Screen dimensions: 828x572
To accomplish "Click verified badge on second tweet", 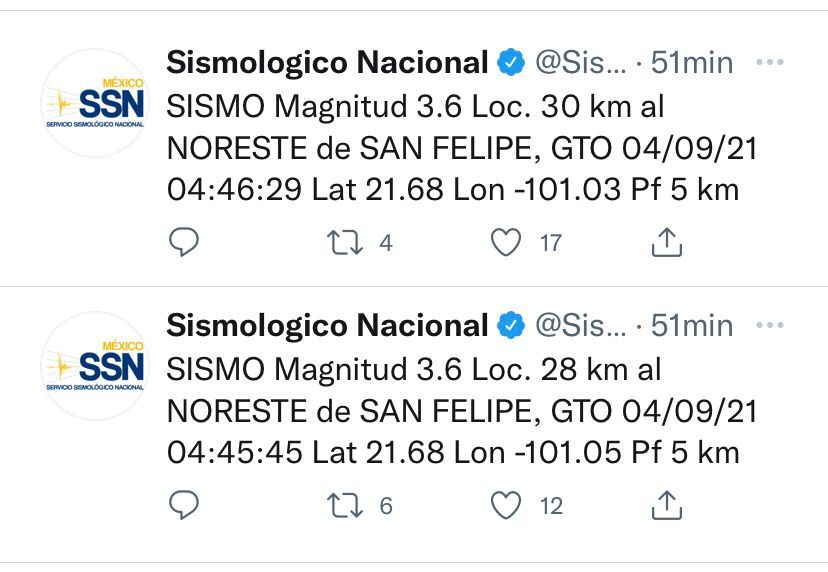I will click(x=511, y=325).
